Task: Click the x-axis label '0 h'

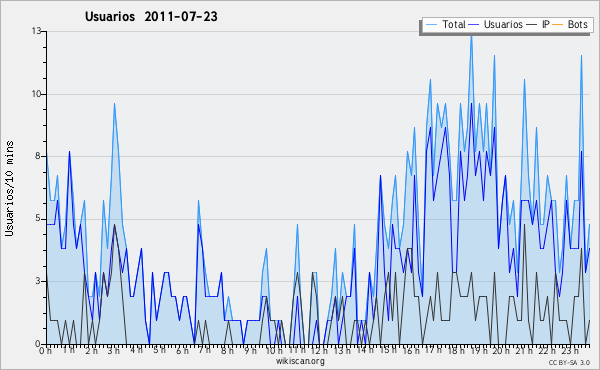Action: pos(46,350)
